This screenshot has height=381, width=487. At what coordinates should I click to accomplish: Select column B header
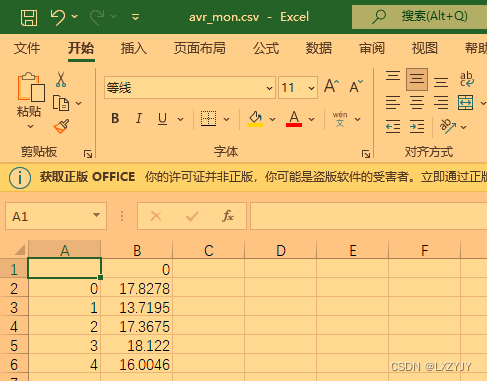137,250
